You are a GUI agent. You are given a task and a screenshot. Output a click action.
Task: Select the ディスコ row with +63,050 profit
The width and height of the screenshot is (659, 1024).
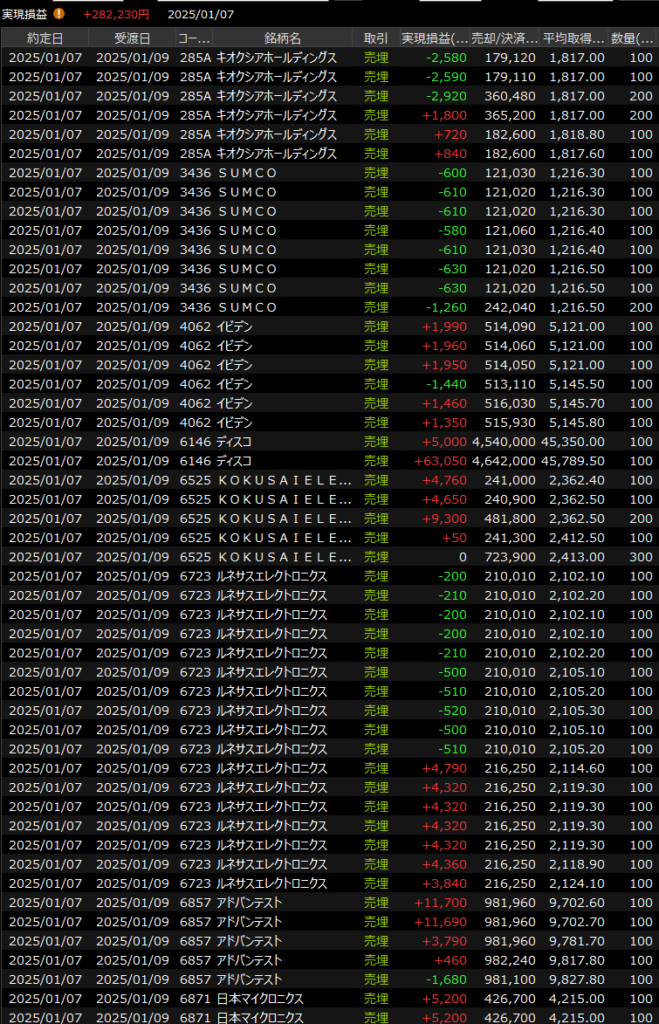click(330, 461)
